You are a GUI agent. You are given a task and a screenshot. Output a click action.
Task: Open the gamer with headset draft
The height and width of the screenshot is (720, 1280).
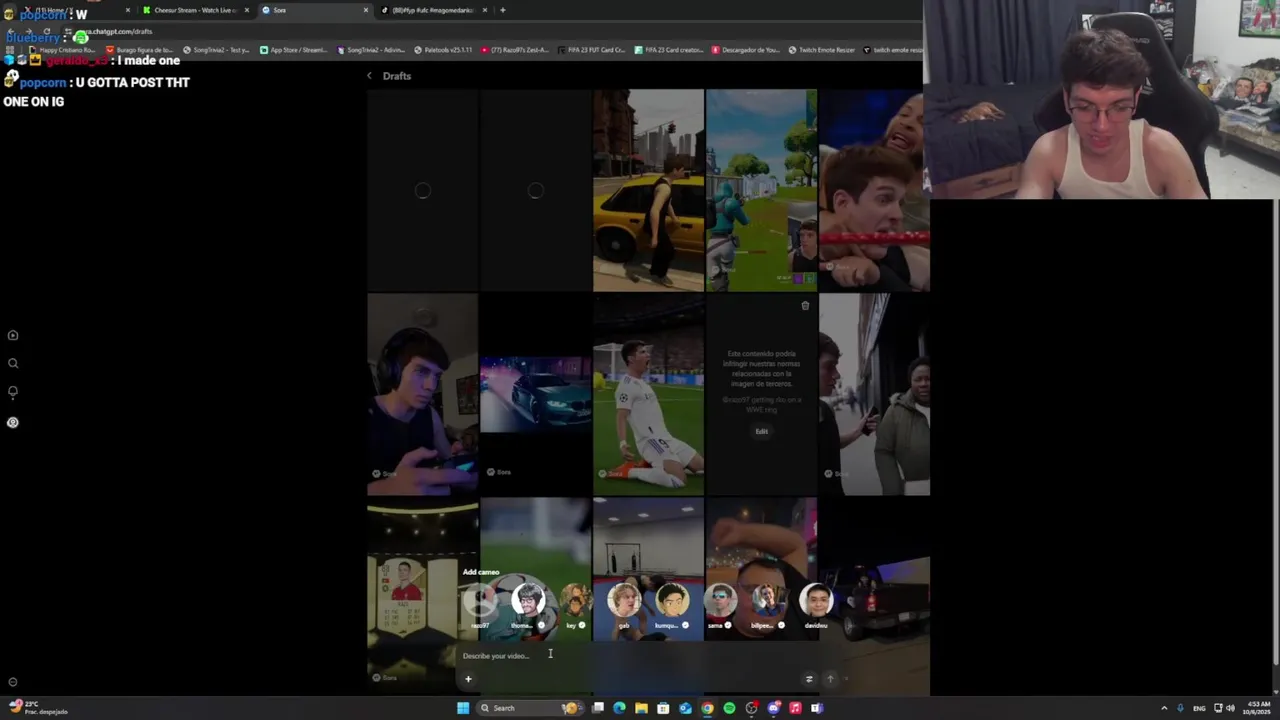tap(422, 394)
